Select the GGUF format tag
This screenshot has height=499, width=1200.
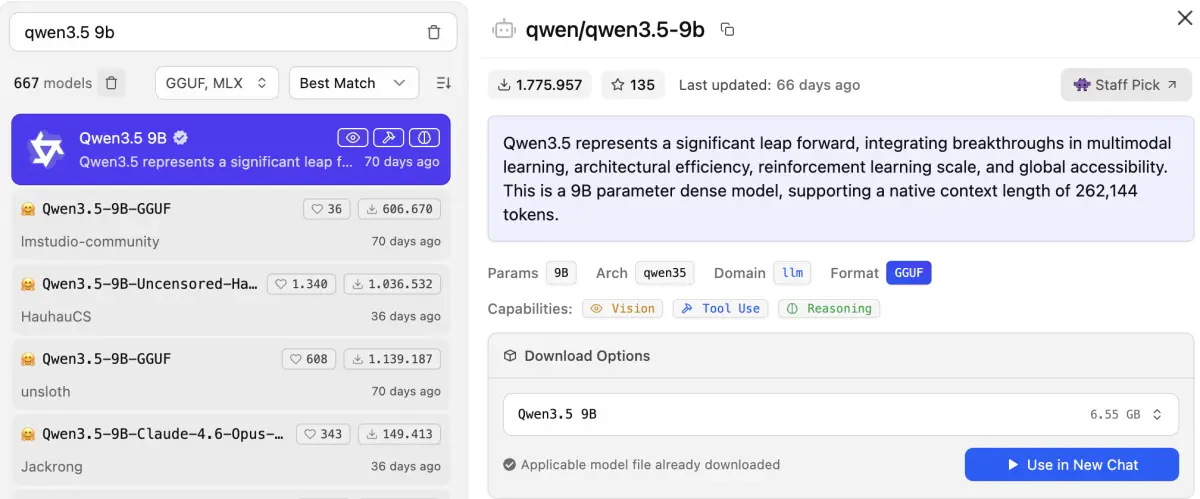coord(909,273)
